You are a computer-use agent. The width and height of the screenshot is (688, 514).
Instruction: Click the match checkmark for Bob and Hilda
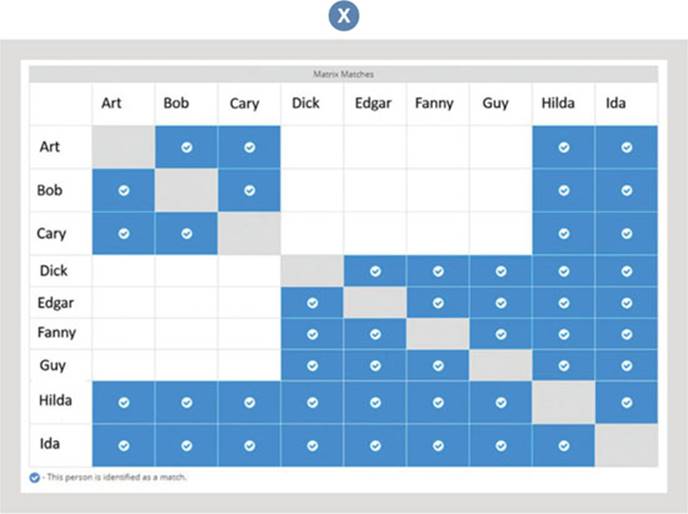pyautogui.click(x=564, y=190)
